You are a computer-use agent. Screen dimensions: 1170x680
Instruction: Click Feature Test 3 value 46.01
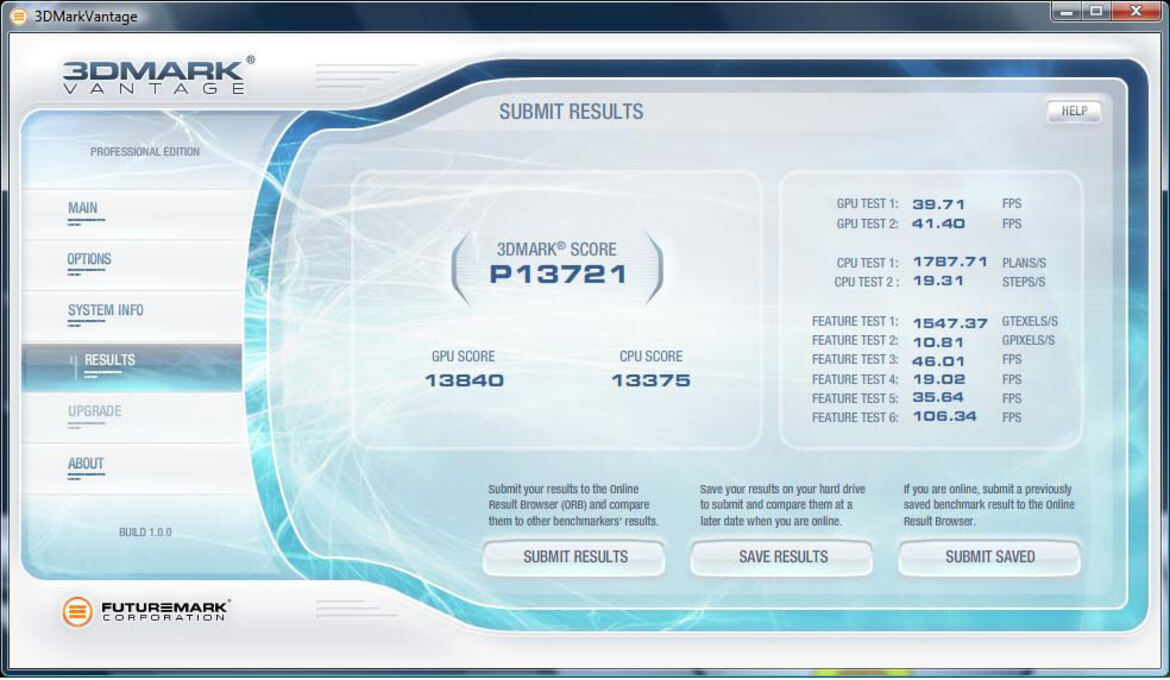coord(939,361)
